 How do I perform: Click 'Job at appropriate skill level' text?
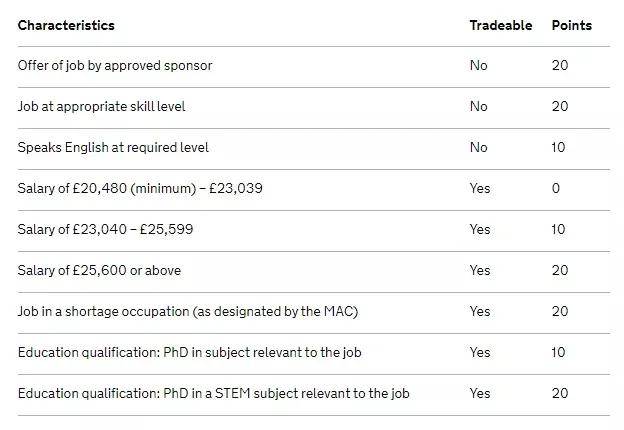(x=101, y=107)
